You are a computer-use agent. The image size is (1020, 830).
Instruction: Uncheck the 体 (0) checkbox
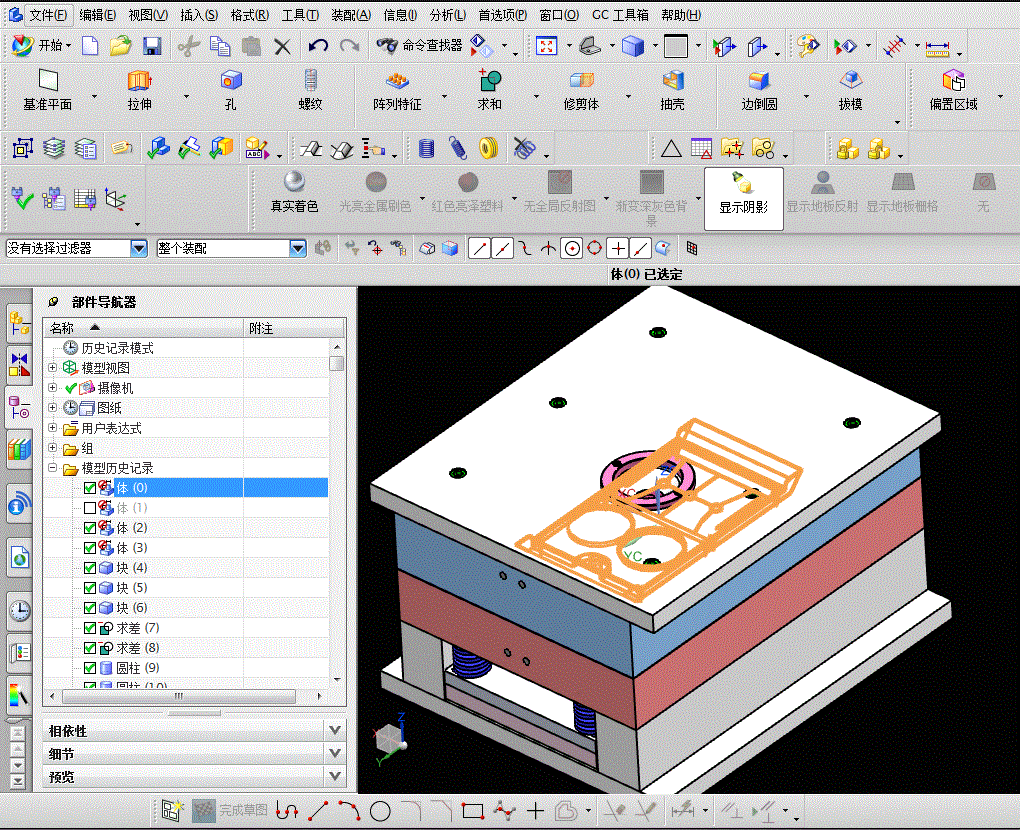click(x=90, y=488)
